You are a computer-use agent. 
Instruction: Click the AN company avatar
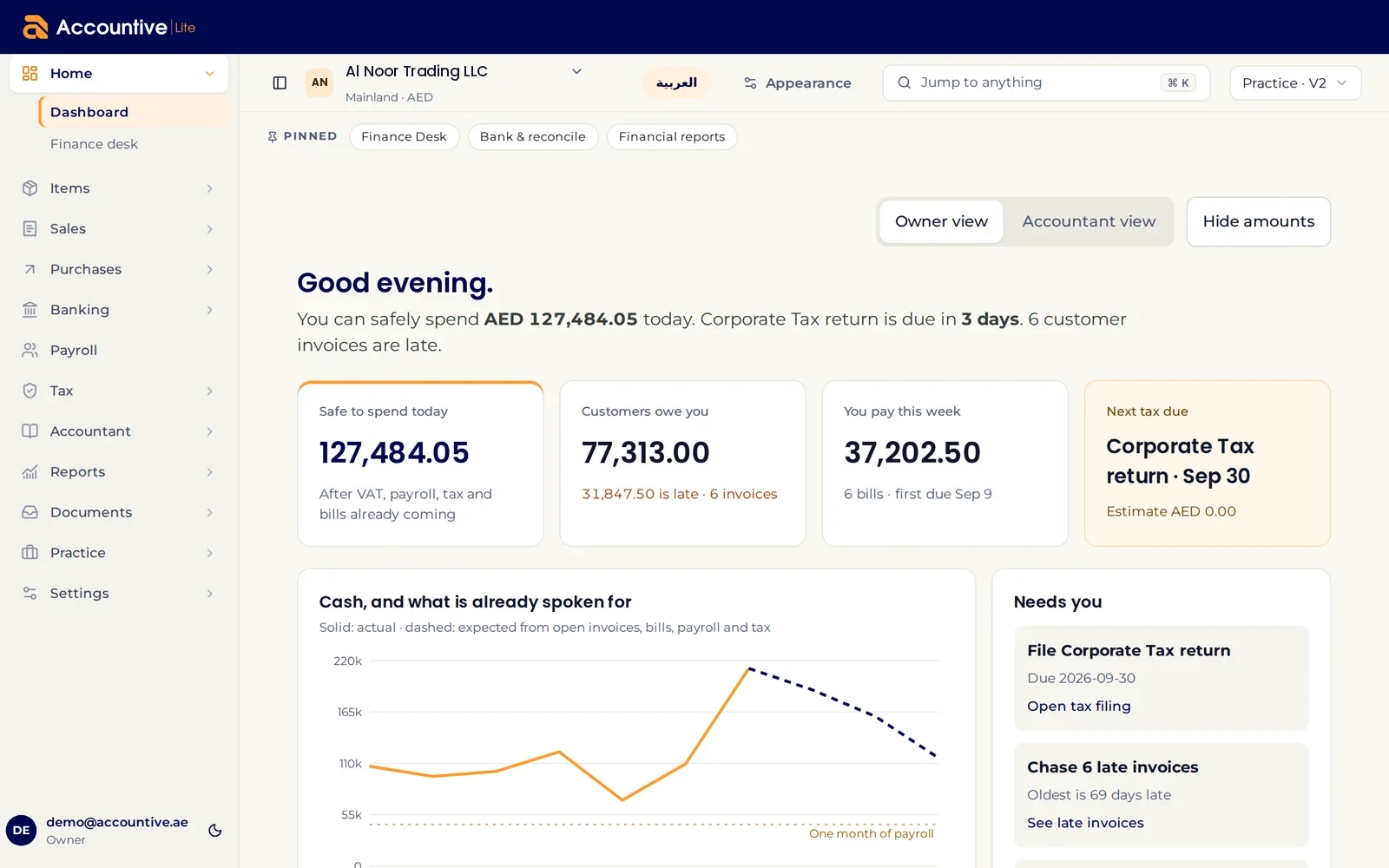pyautogui.click(x=319, y=82)
